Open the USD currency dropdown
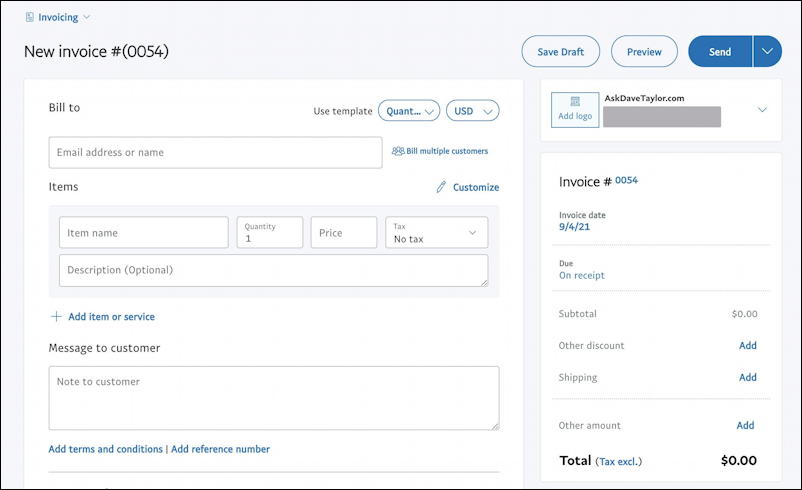This screenshot has width=802, height=490. [x=473, y=111]
